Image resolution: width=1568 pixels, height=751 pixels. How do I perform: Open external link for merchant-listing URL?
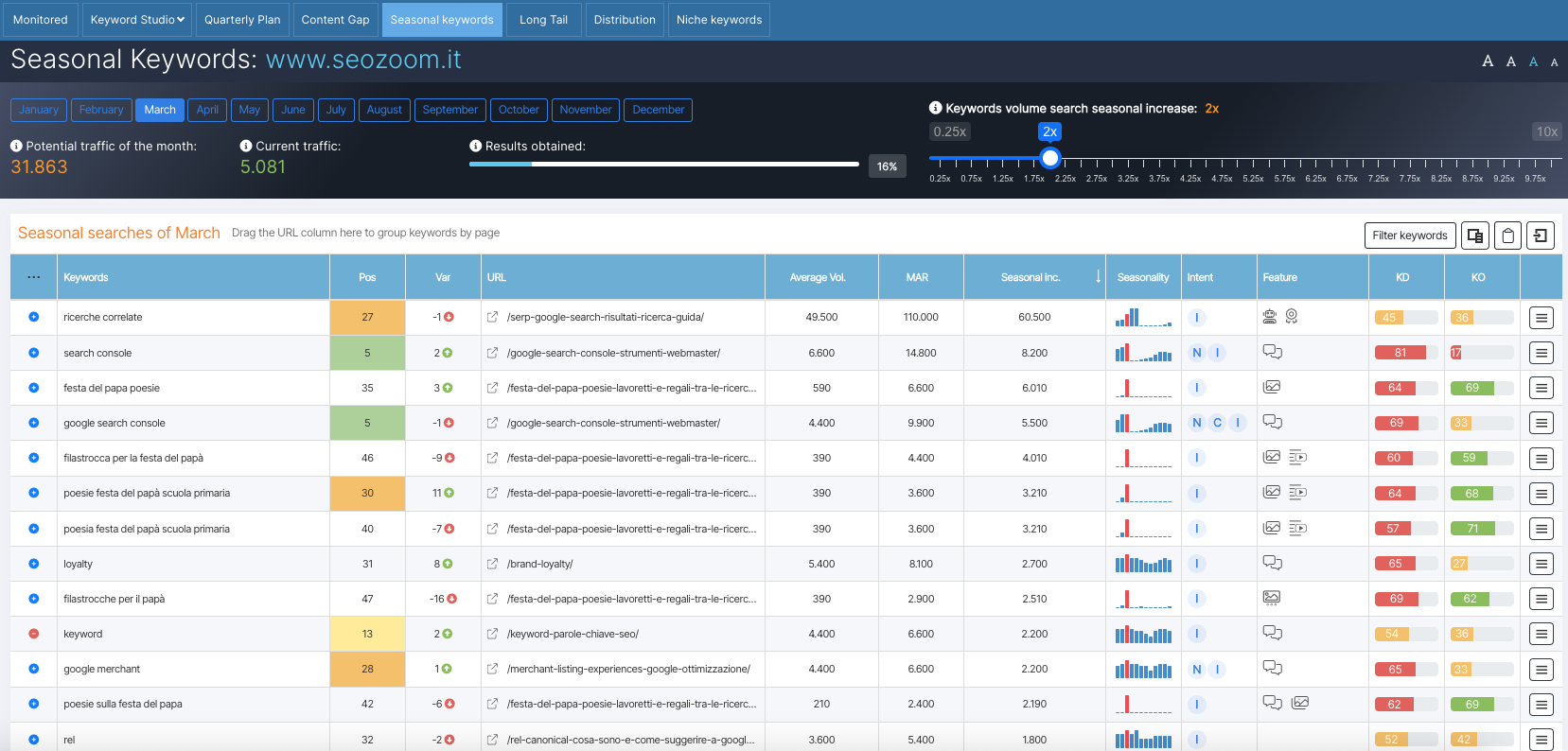pyautogui.click(x=492, y=669)
